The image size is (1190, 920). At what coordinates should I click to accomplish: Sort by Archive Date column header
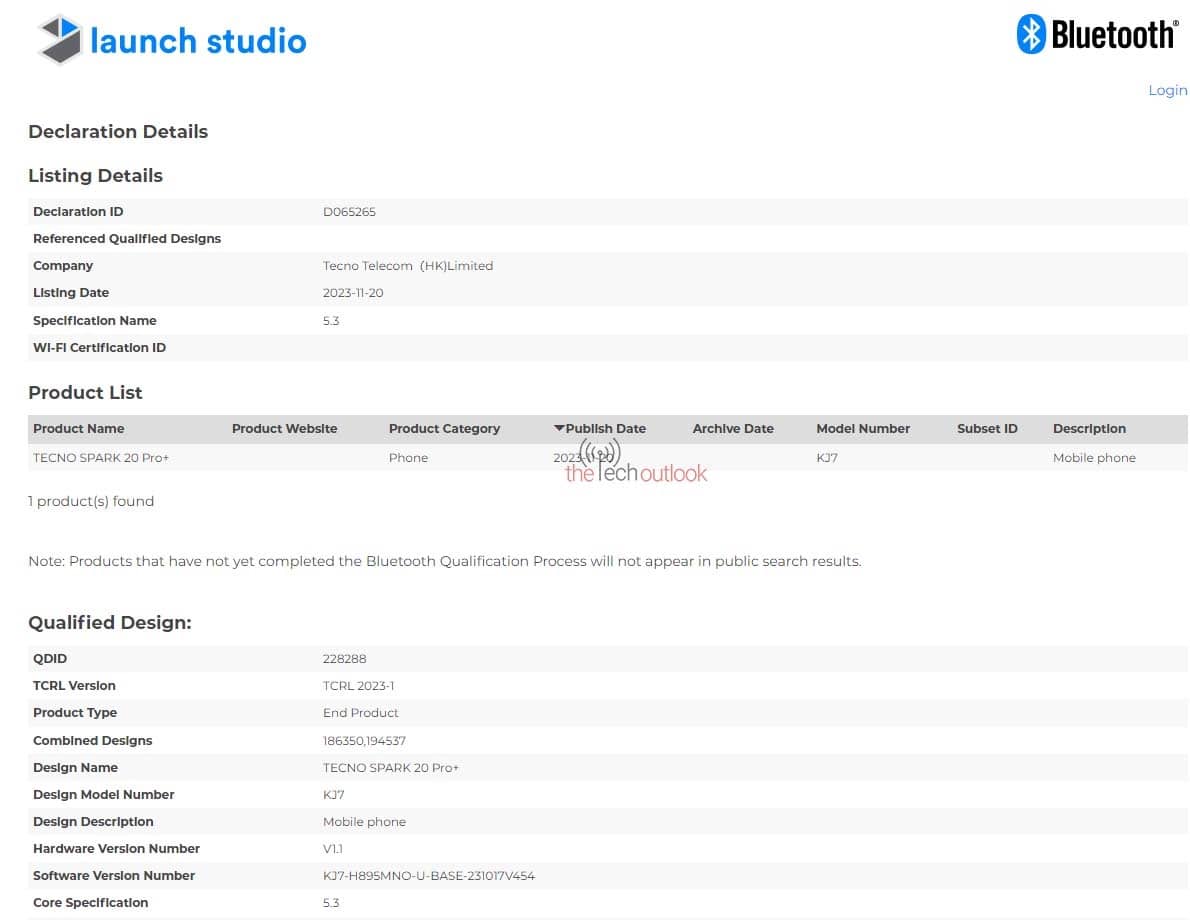coord(733,428)
